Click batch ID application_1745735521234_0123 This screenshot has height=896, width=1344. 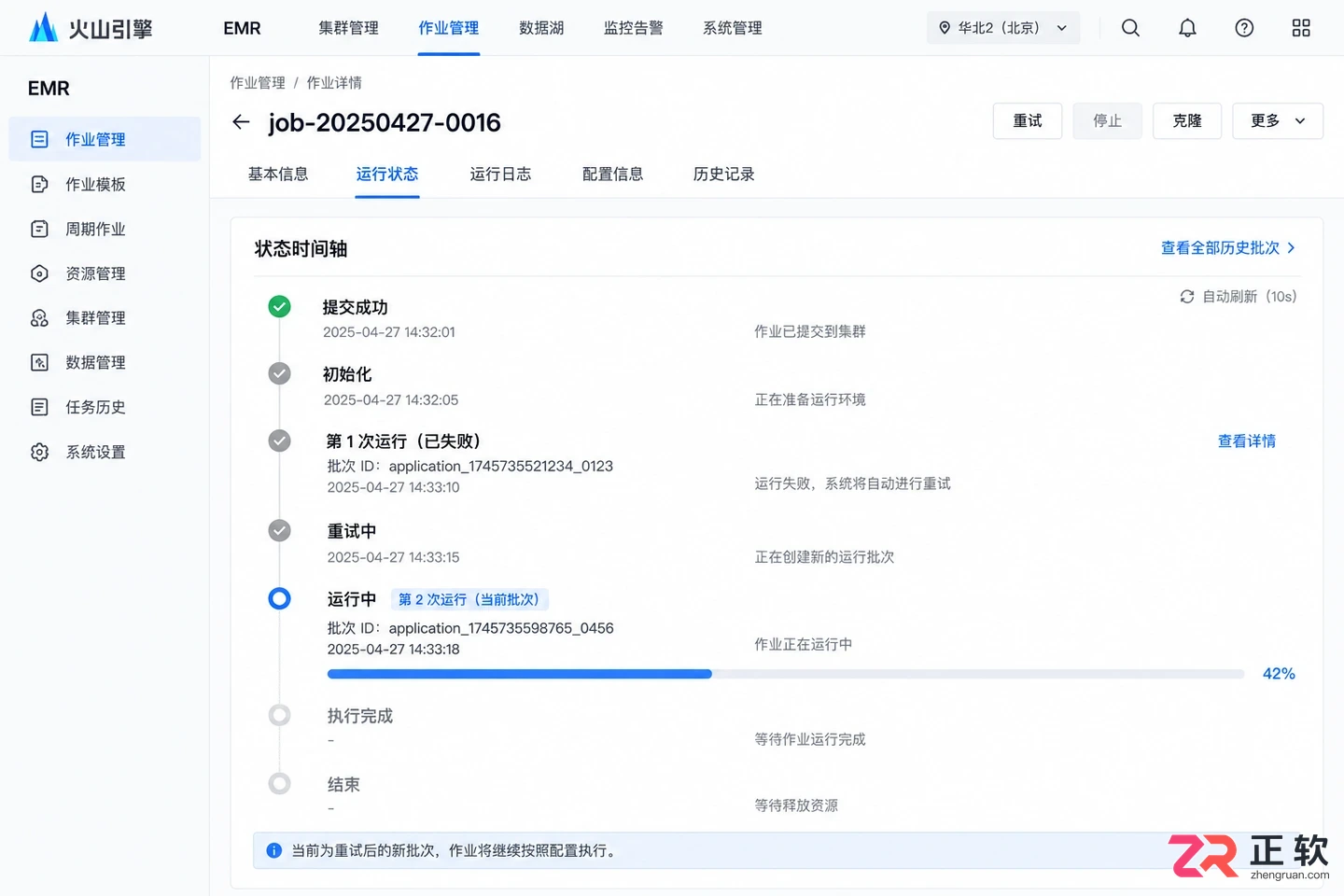tap(501, 466)
